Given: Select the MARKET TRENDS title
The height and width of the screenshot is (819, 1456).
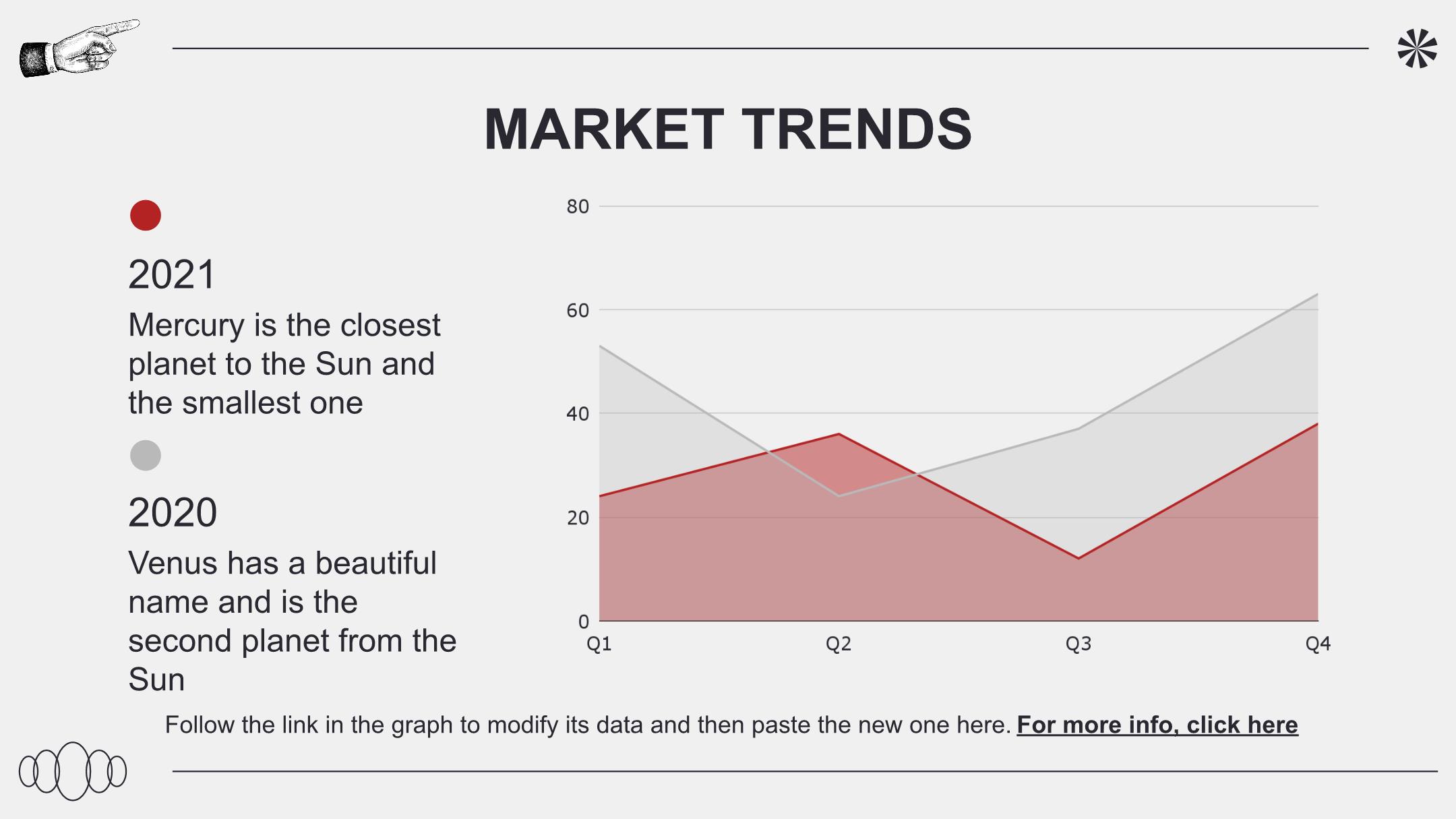Looking at the screenshot, I should click(728, 129).
